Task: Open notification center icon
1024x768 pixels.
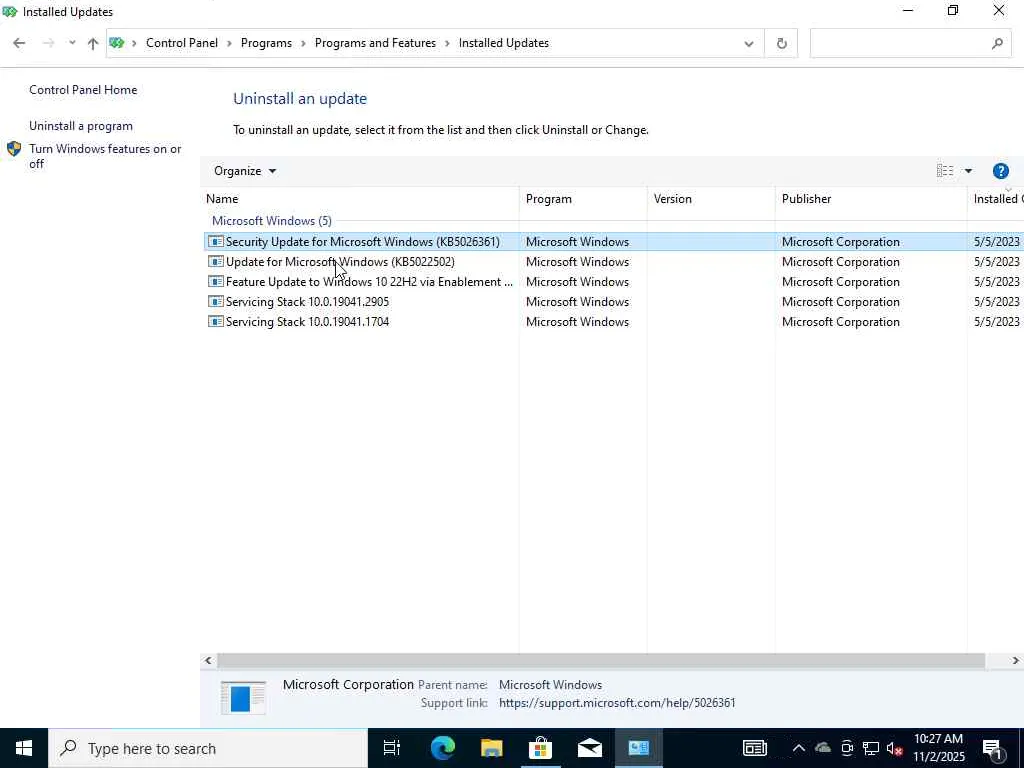Action: (x=993, y=749)
